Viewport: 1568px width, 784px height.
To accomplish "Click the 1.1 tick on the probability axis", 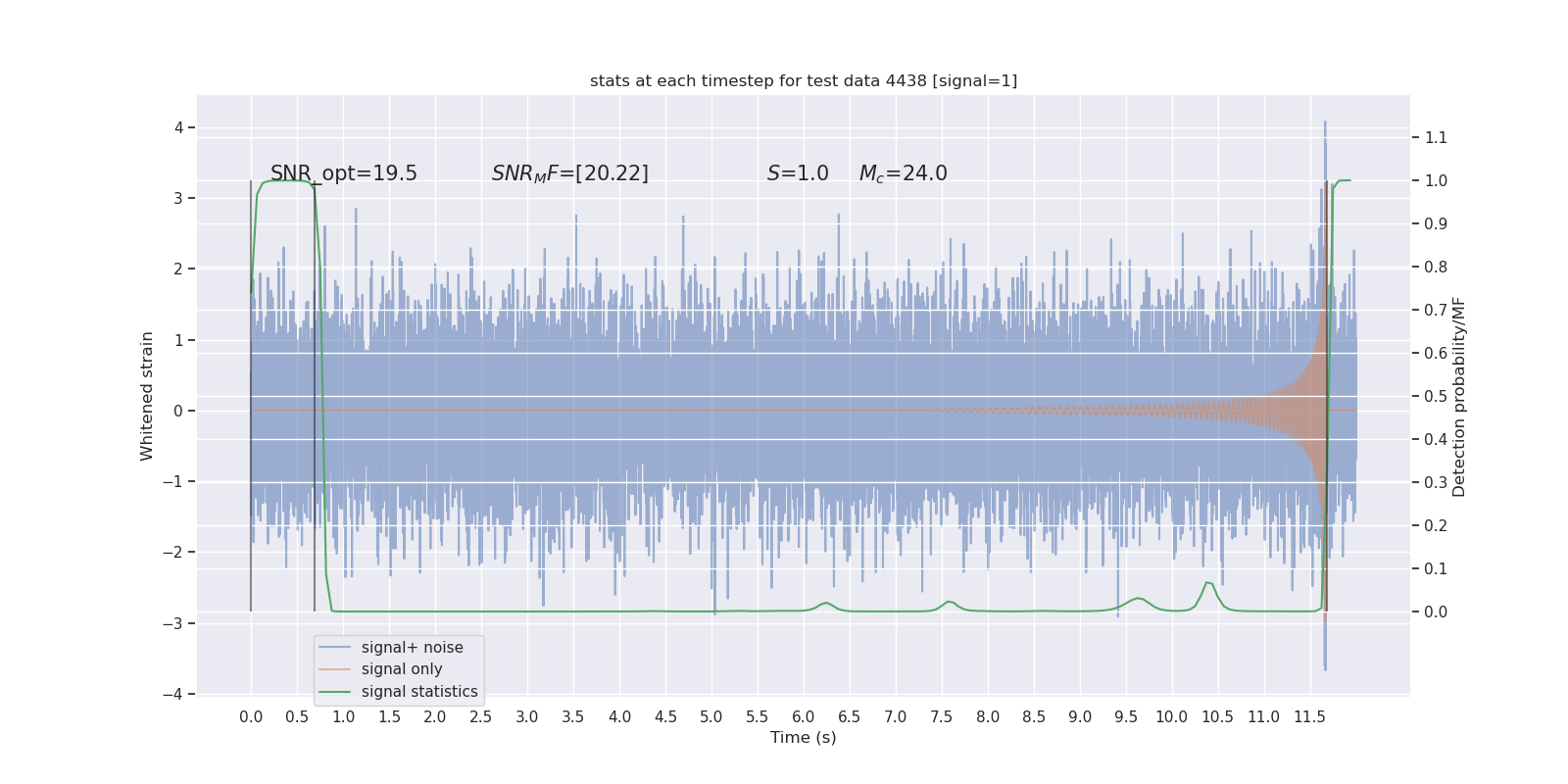I will coord(1436,137).
